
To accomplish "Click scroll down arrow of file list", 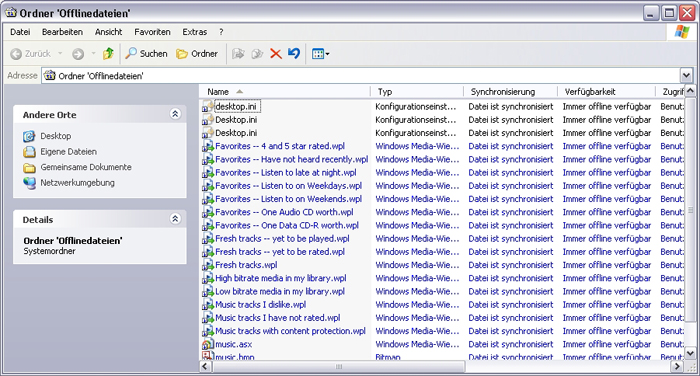I will [x=690, y=354].
